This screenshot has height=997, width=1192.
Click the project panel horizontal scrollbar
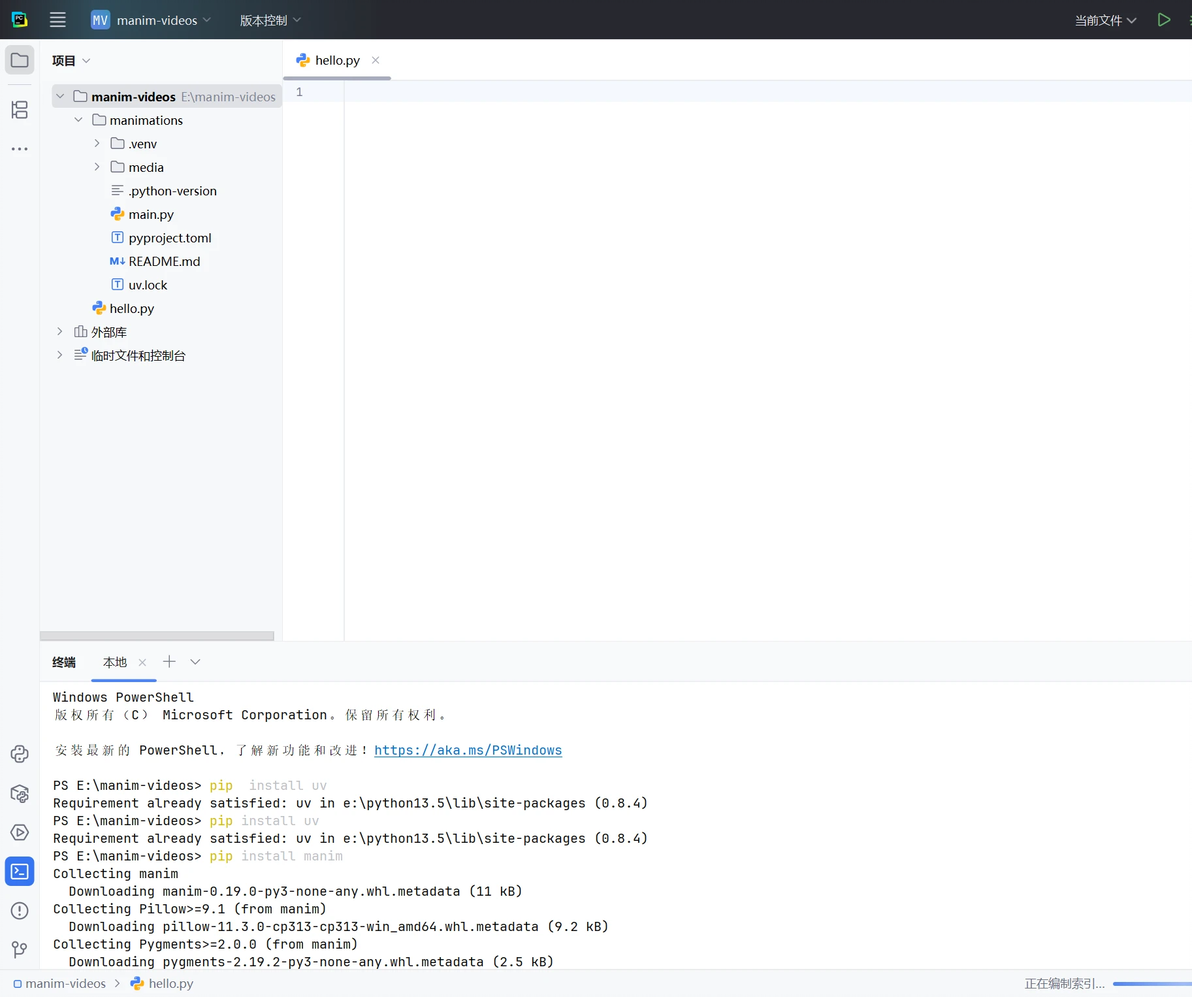(x=157, y=636)
